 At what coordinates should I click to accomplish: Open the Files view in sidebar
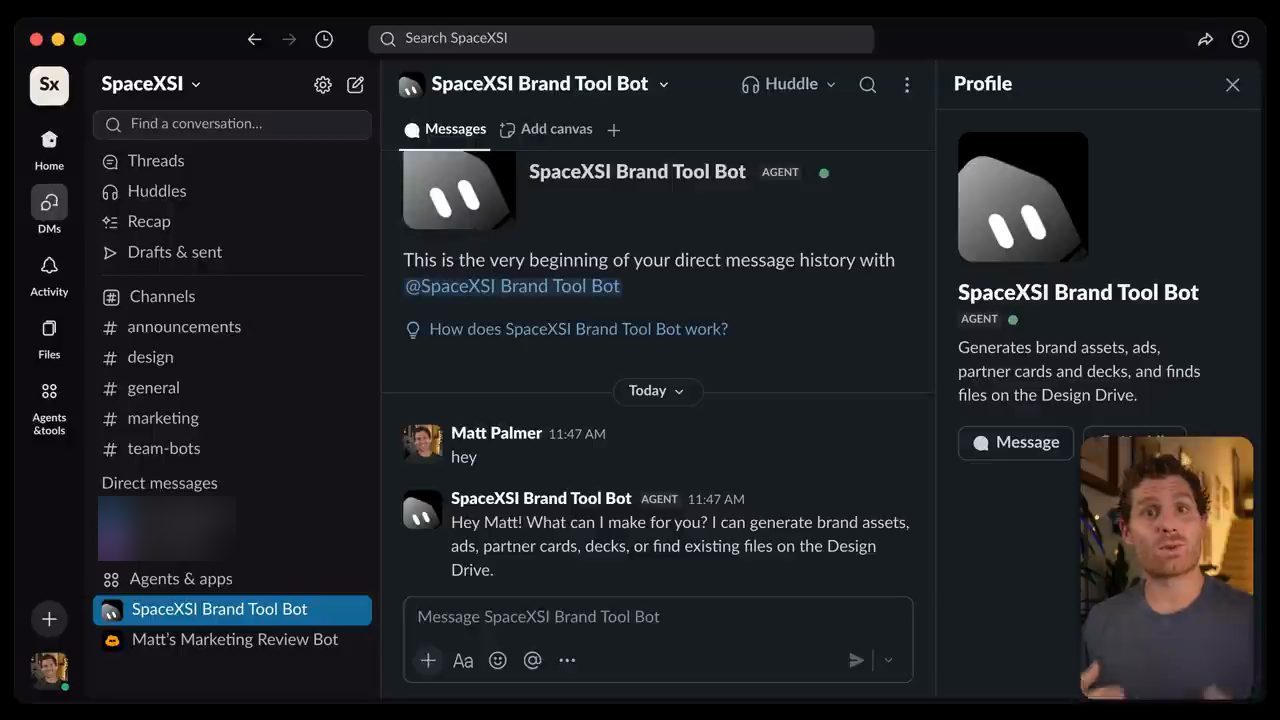(49, 337)
